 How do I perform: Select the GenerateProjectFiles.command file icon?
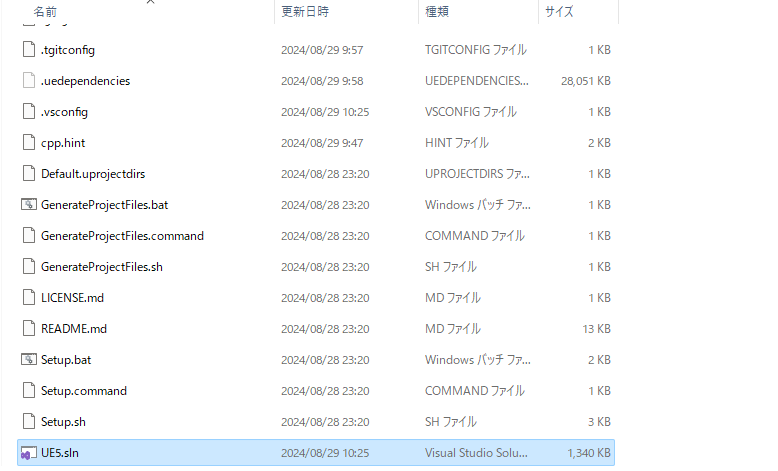click(29, 236)
